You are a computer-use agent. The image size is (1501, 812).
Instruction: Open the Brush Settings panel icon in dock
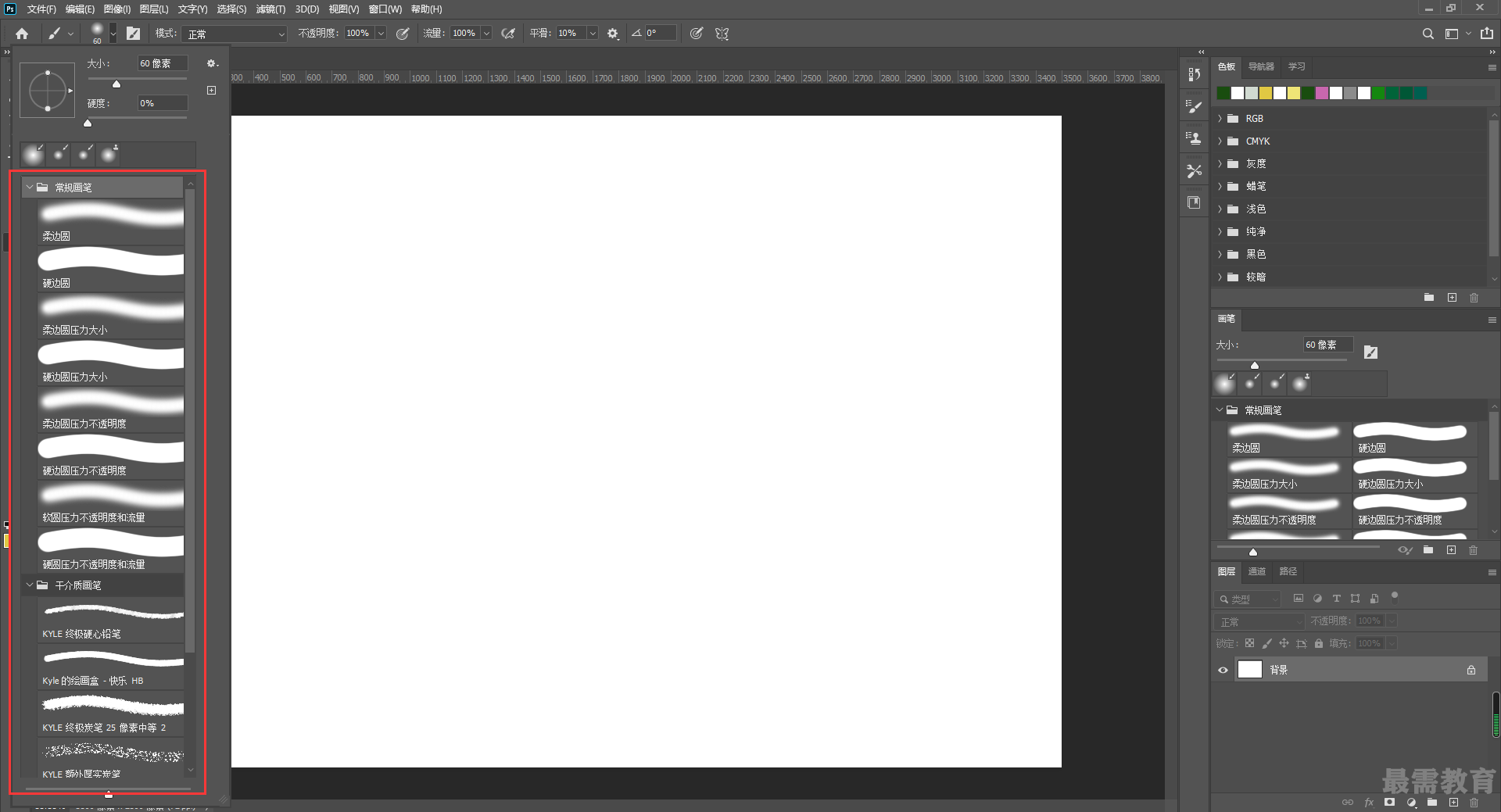pos(1194,106)
